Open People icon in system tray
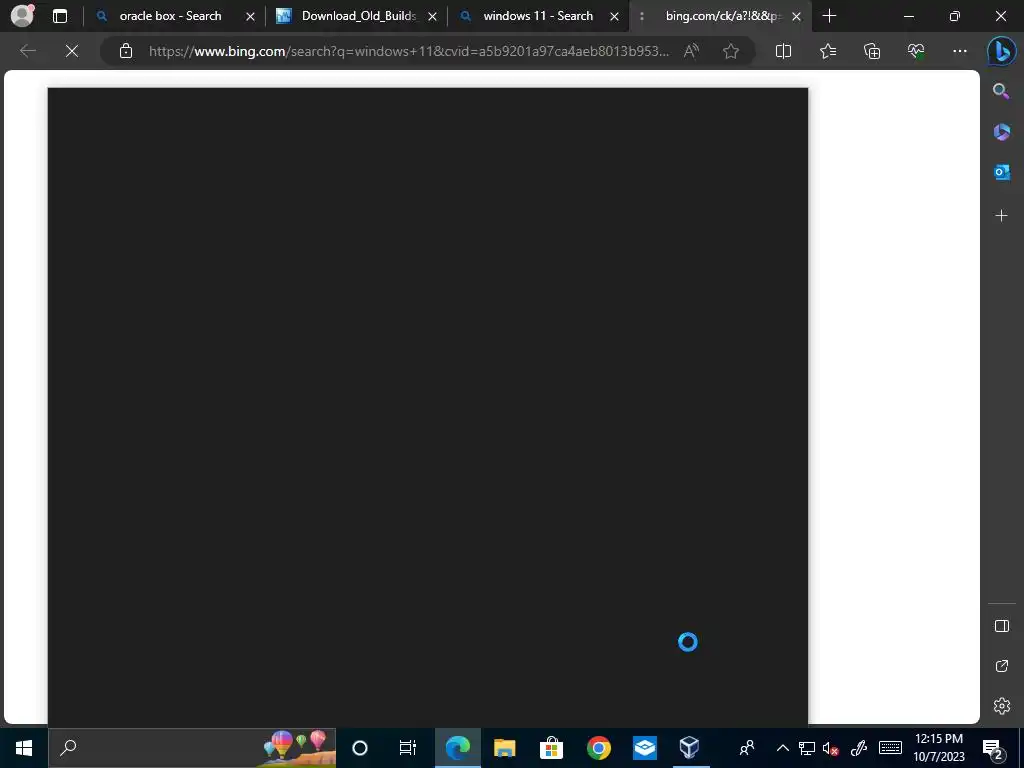This screenshot has height=768, width=1024. pos(746,748)
